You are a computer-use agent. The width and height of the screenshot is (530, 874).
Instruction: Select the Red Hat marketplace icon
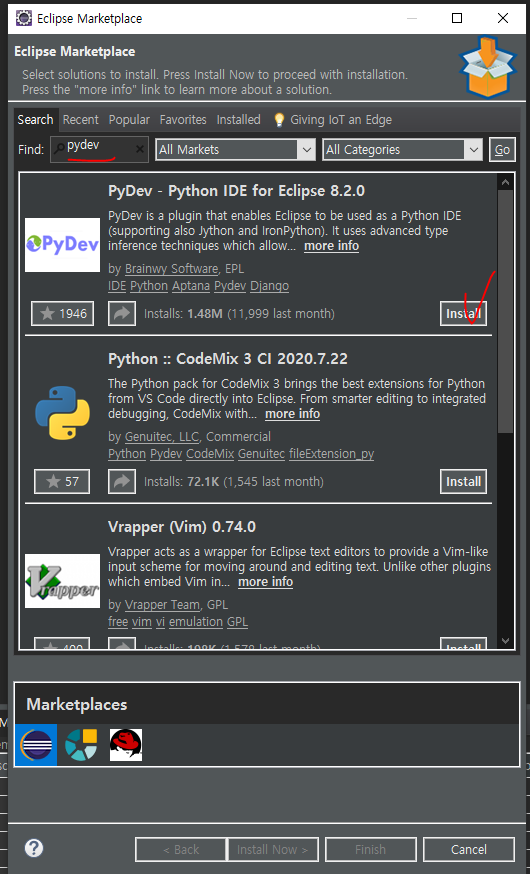(125, 745)
